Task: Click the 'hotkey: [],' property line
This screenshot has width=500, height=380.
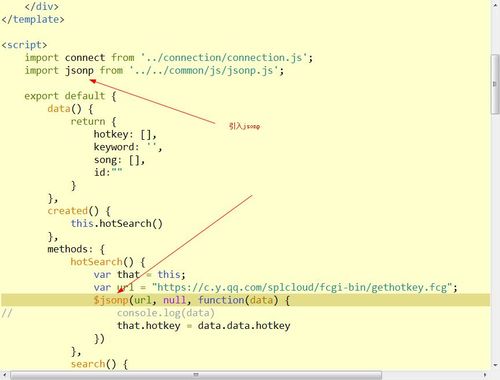Action: coord(125,134)
